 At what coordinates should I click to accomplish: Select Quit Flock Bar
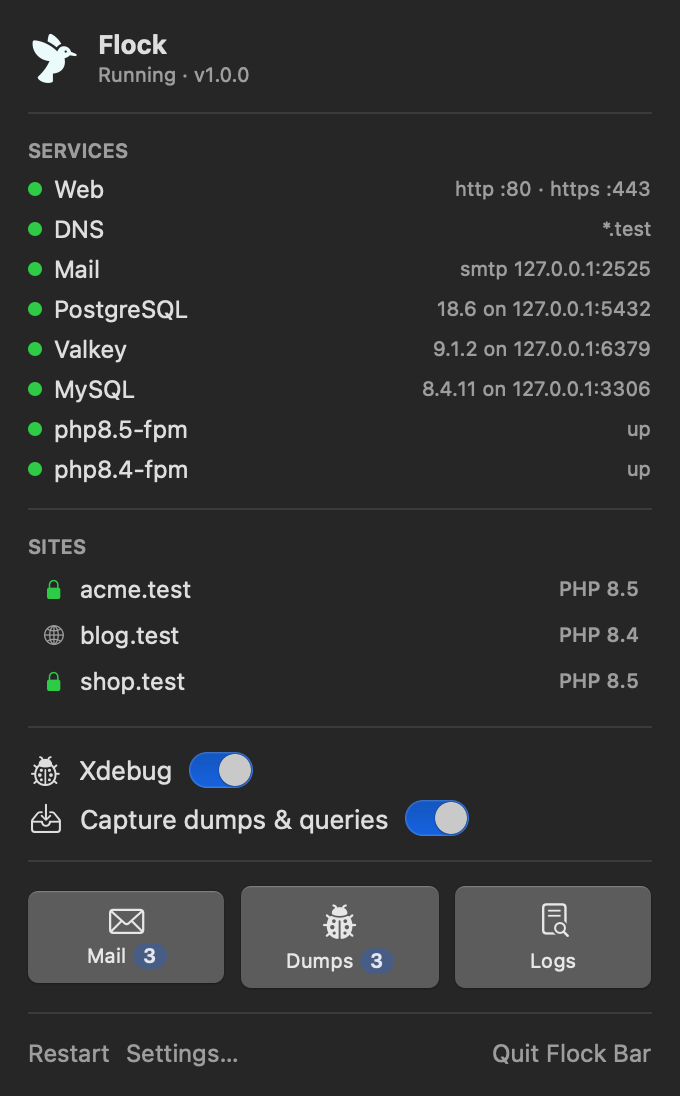(572, 1053)
